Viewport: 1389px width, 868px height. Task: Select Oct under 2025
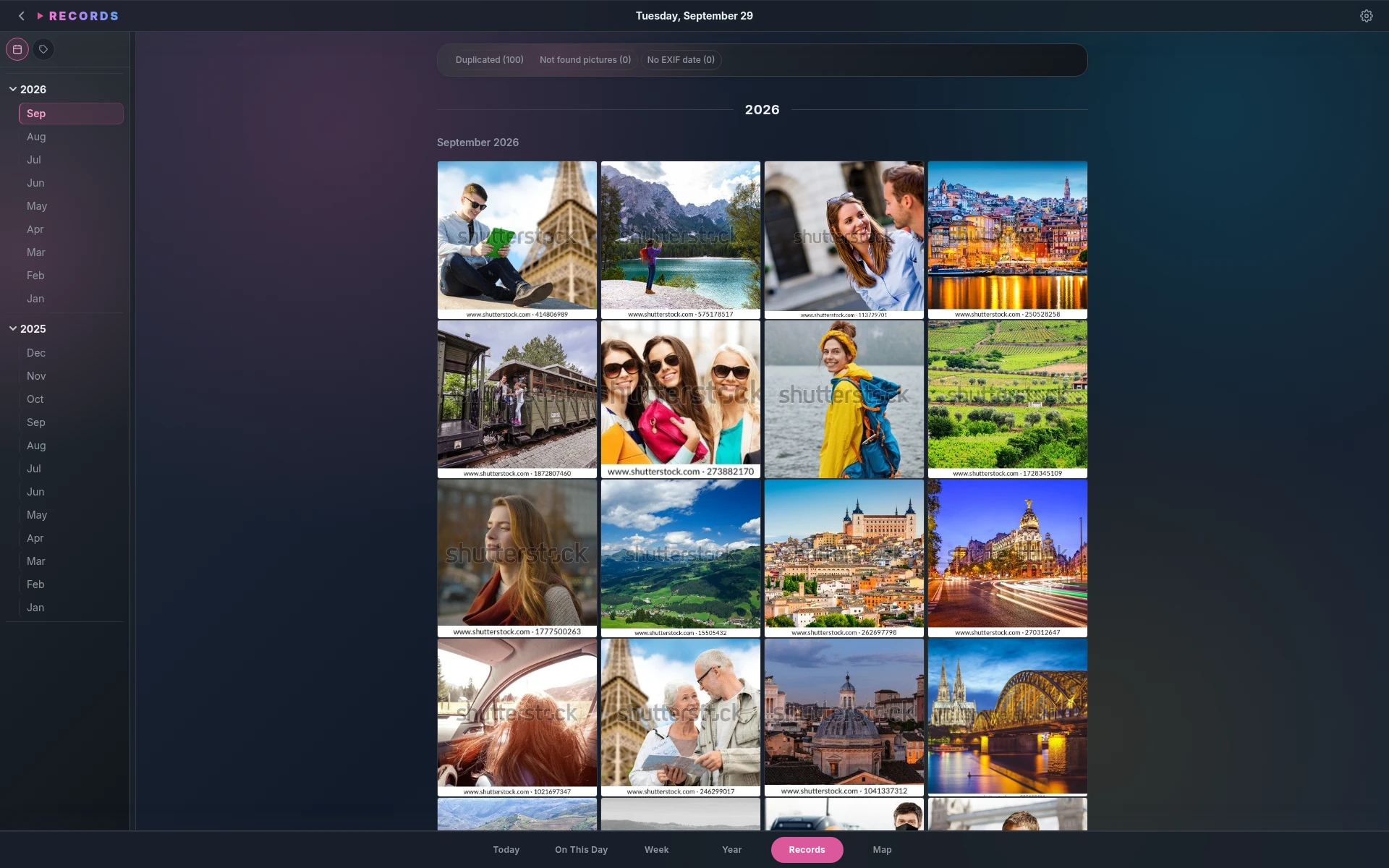(71, 399)
